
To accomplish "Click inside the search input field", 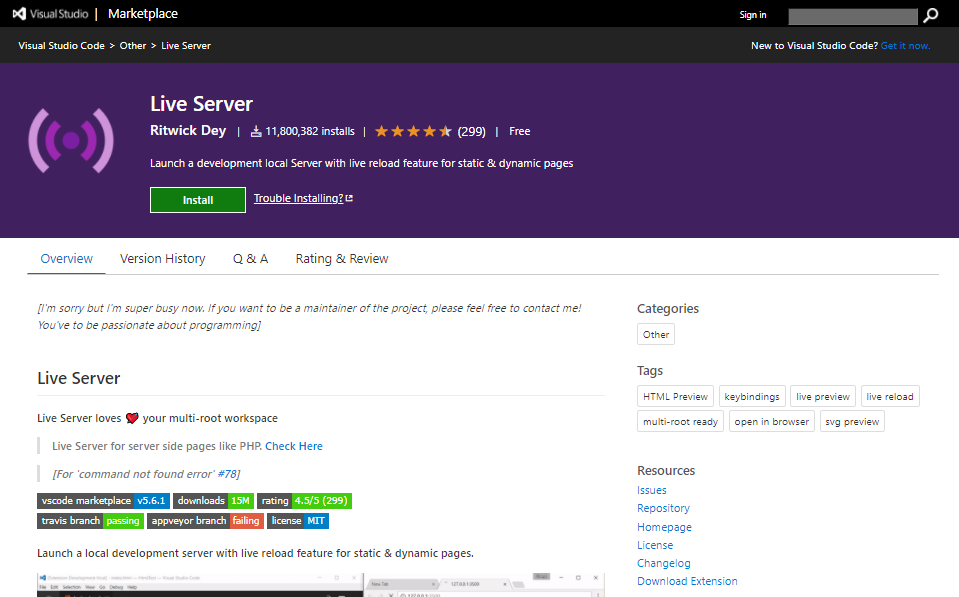I will coord(853,15).
